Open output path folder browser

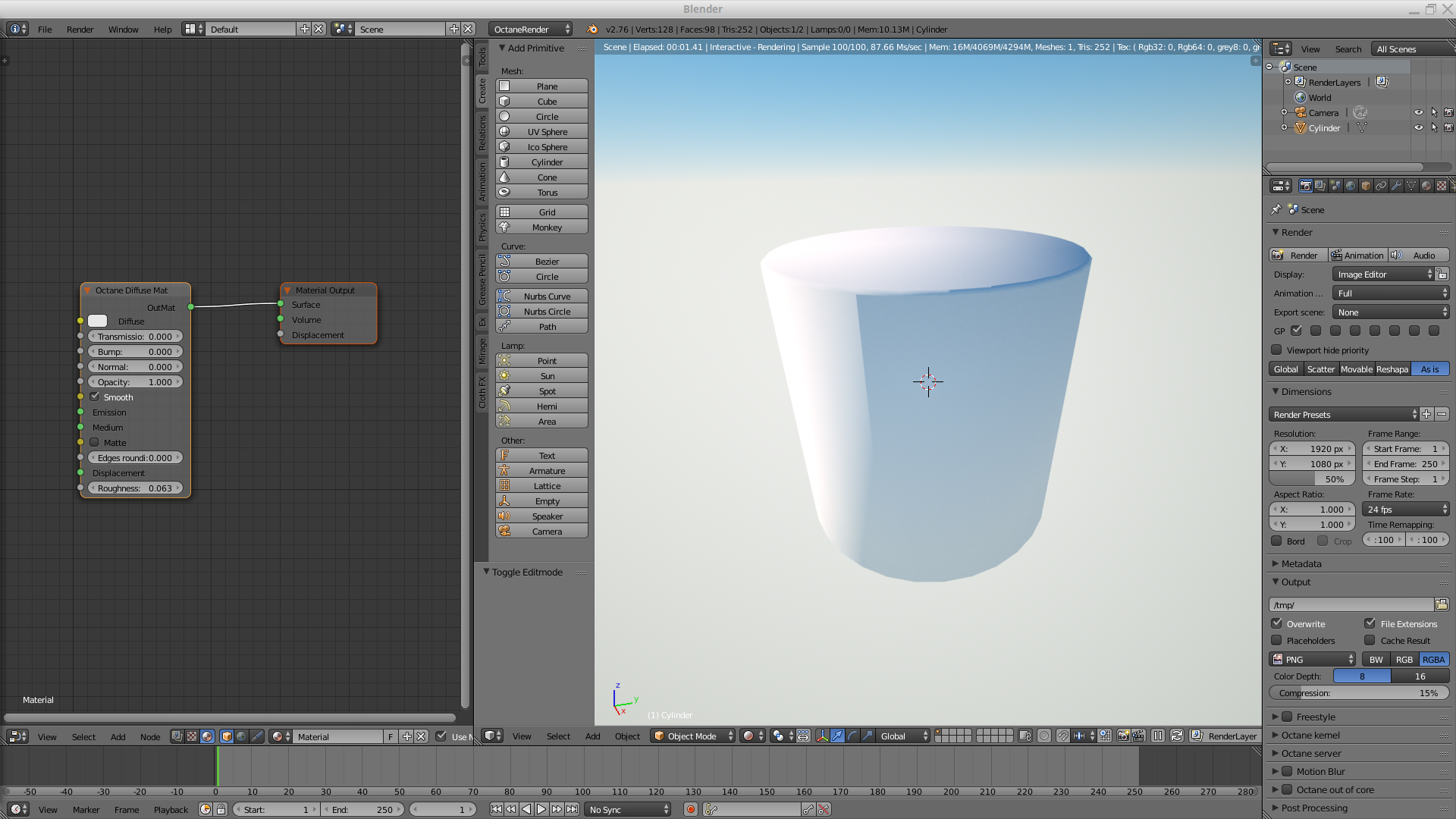(x=1441, y=604)
